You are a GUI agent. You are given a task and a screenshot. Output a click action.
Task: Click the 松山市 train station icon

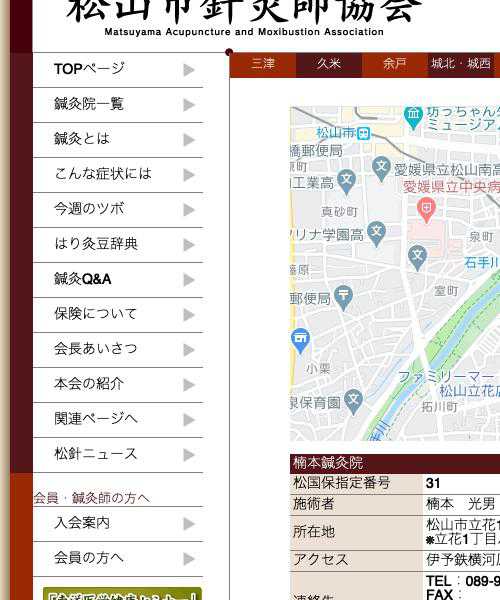click(364, 134)
